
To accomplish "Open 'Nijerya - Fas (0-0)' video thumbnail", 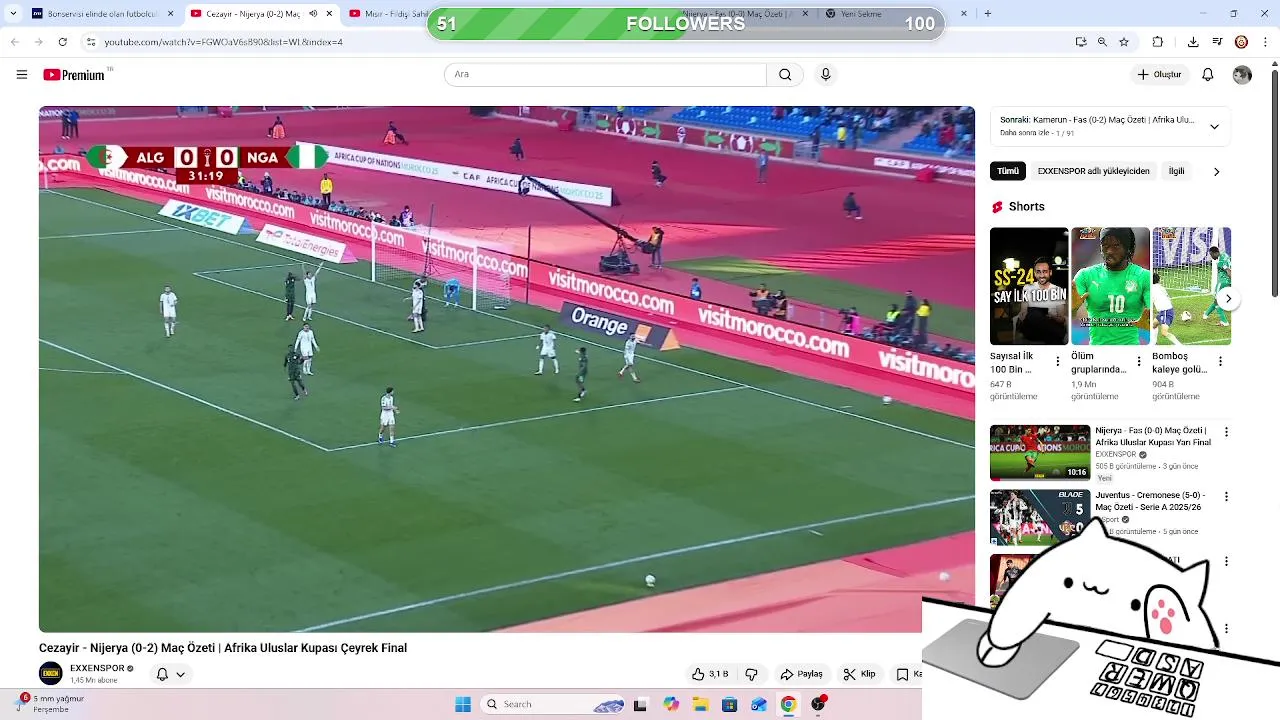I will coord(1040,453).
